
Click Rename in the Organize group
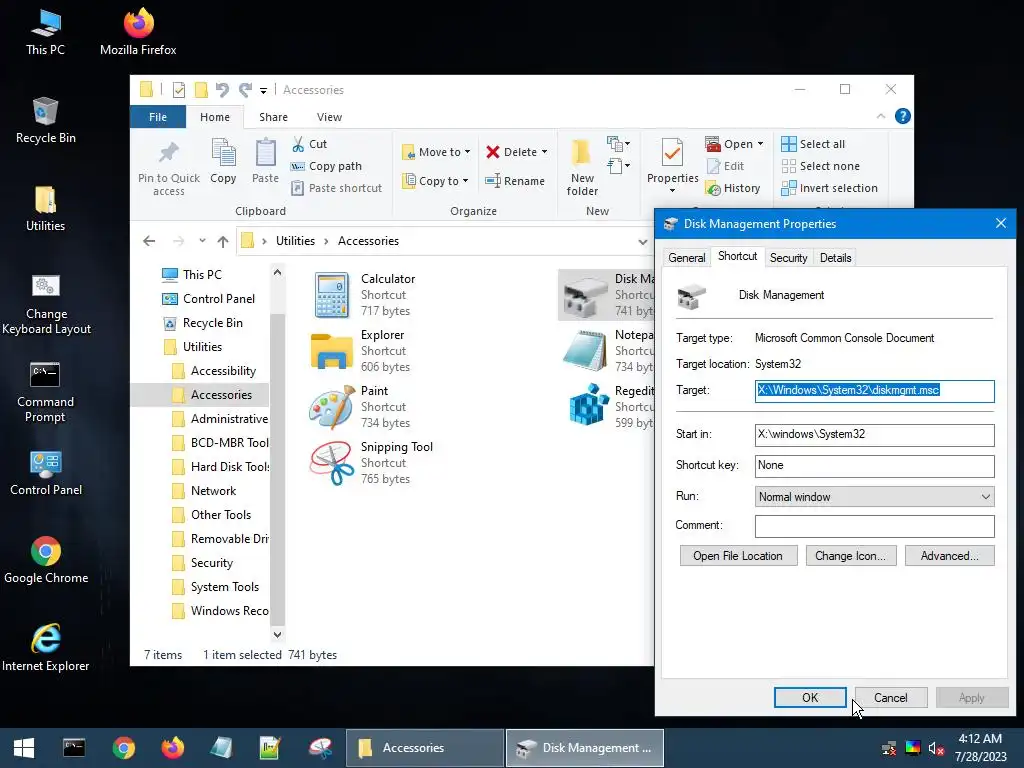(x=515, y=181)
